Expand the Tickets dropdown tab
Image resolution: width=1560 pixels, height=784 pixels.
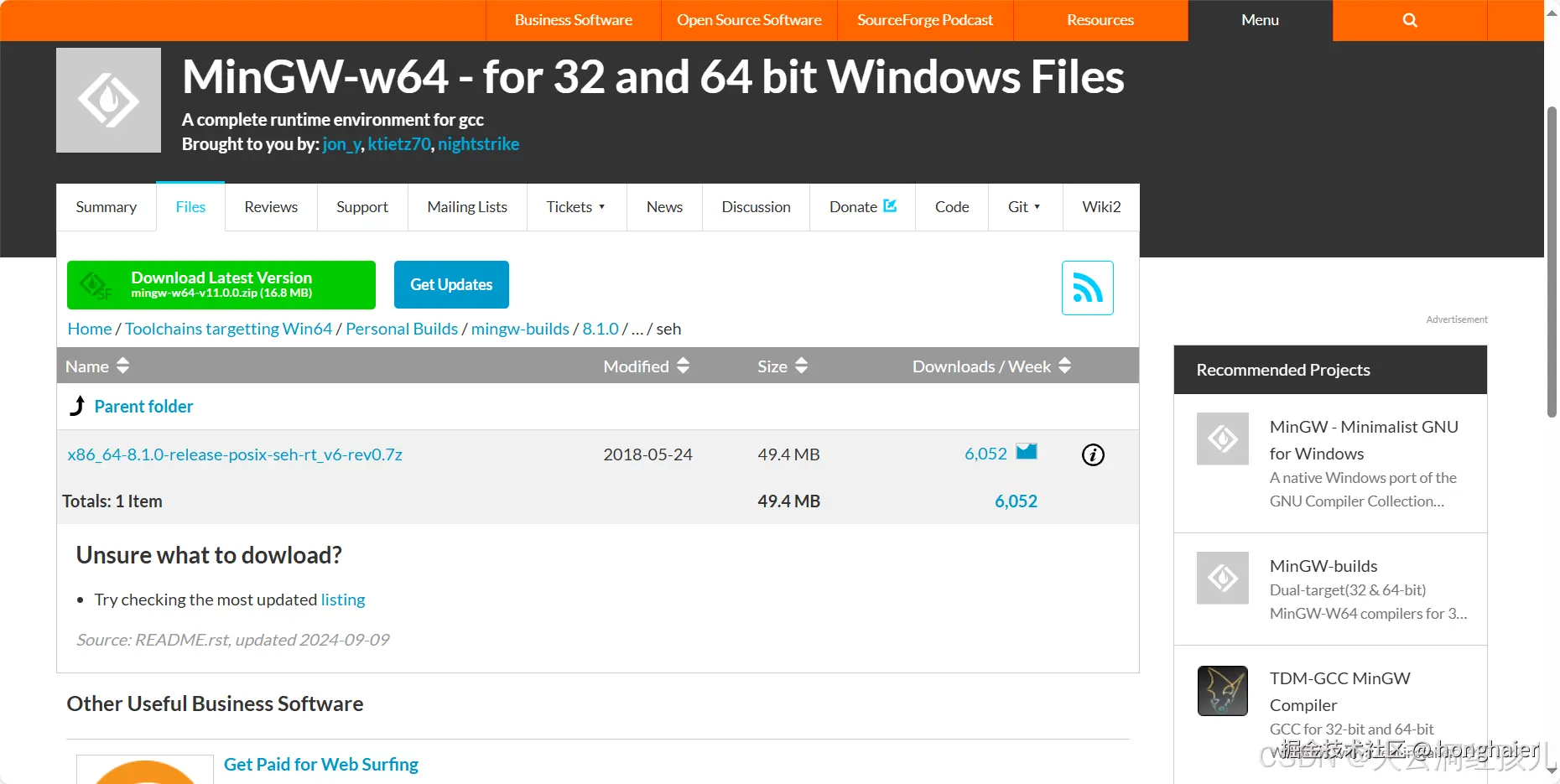pyautogui.click(x=576, y=207)
